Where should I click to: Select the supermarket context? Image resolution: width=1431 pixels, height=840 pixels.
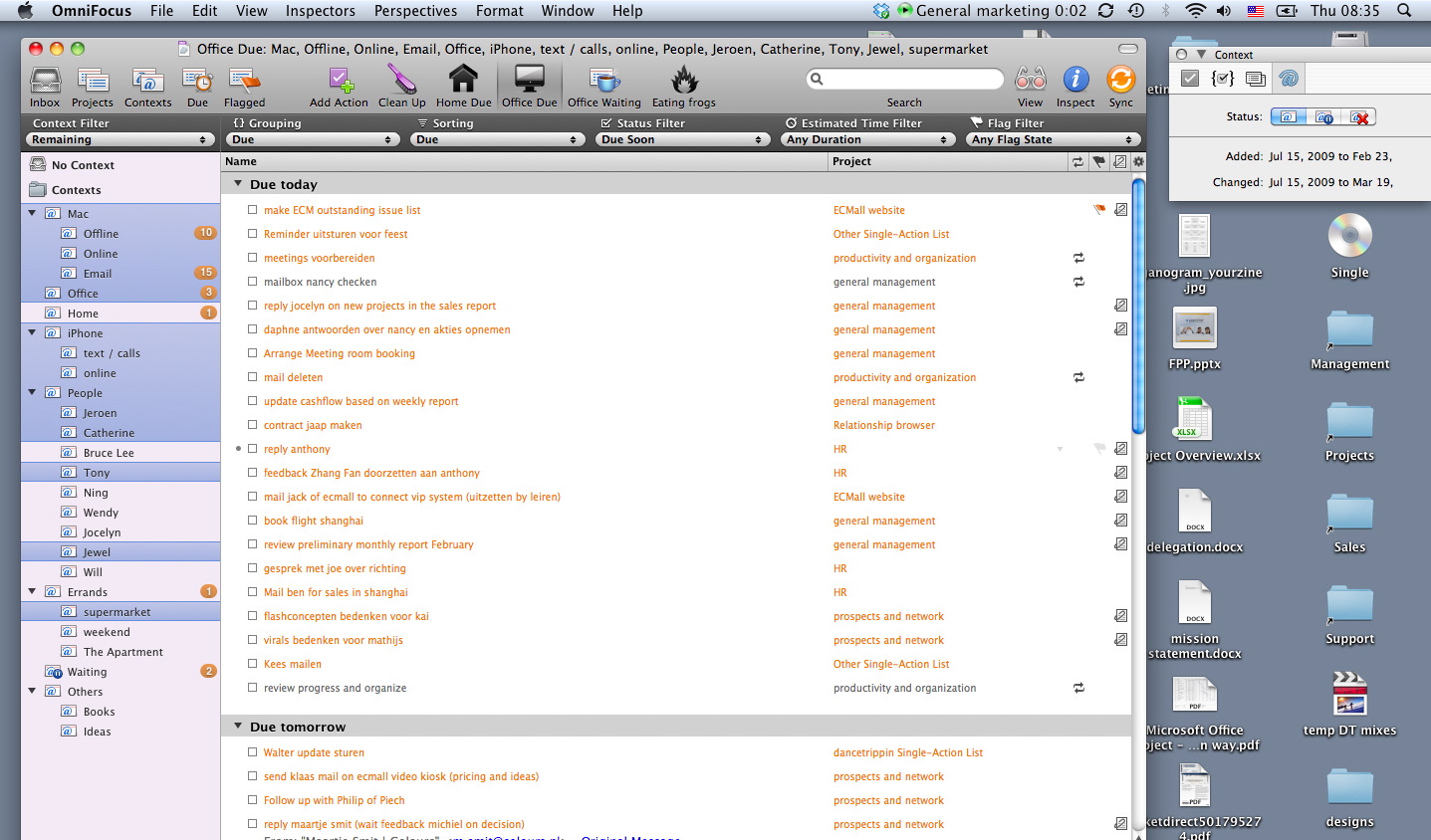(120, 612)
